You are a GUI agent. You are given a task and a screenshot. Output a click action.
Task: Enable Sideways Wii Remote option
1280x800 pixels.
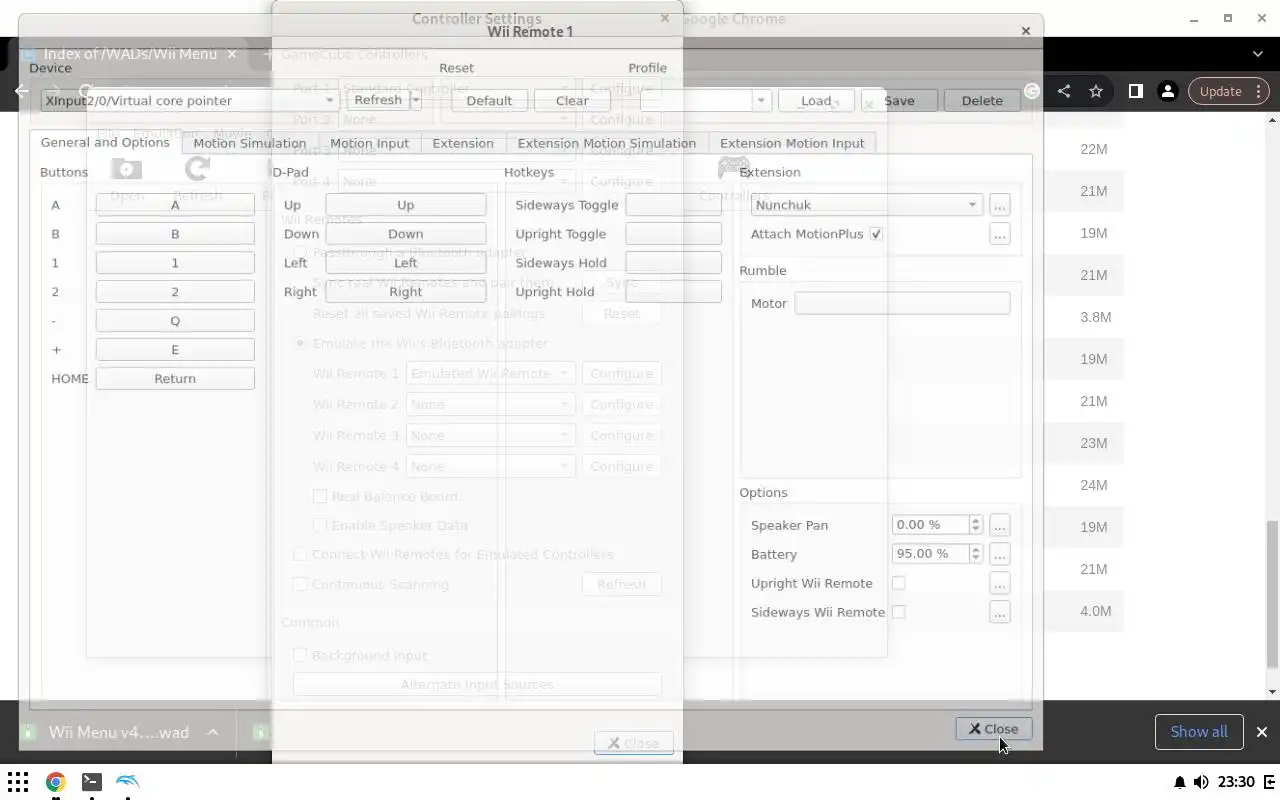click(898, 612)
